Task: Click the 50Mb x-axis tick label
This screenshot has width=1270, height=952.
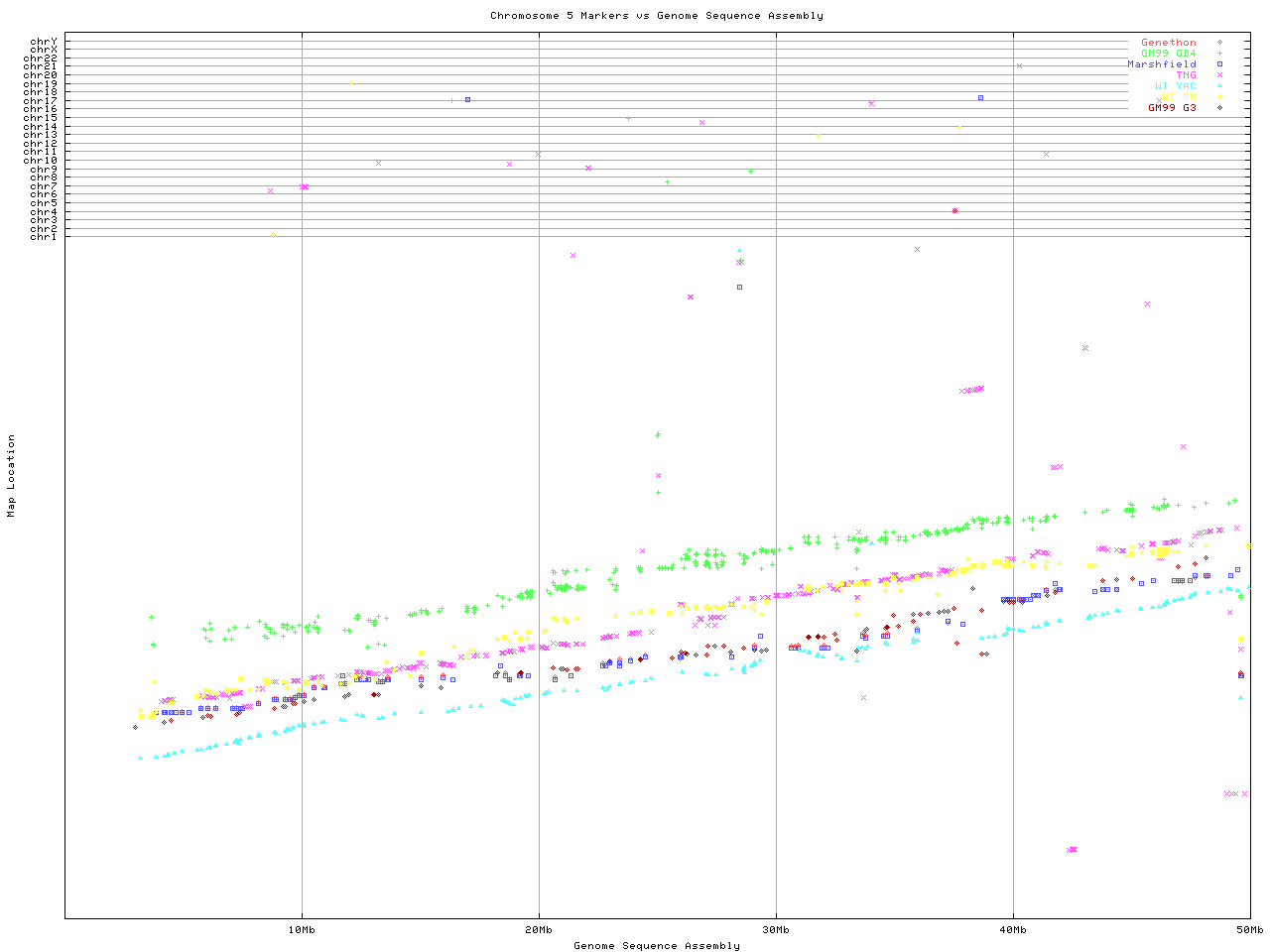Action: point(1248,930)
